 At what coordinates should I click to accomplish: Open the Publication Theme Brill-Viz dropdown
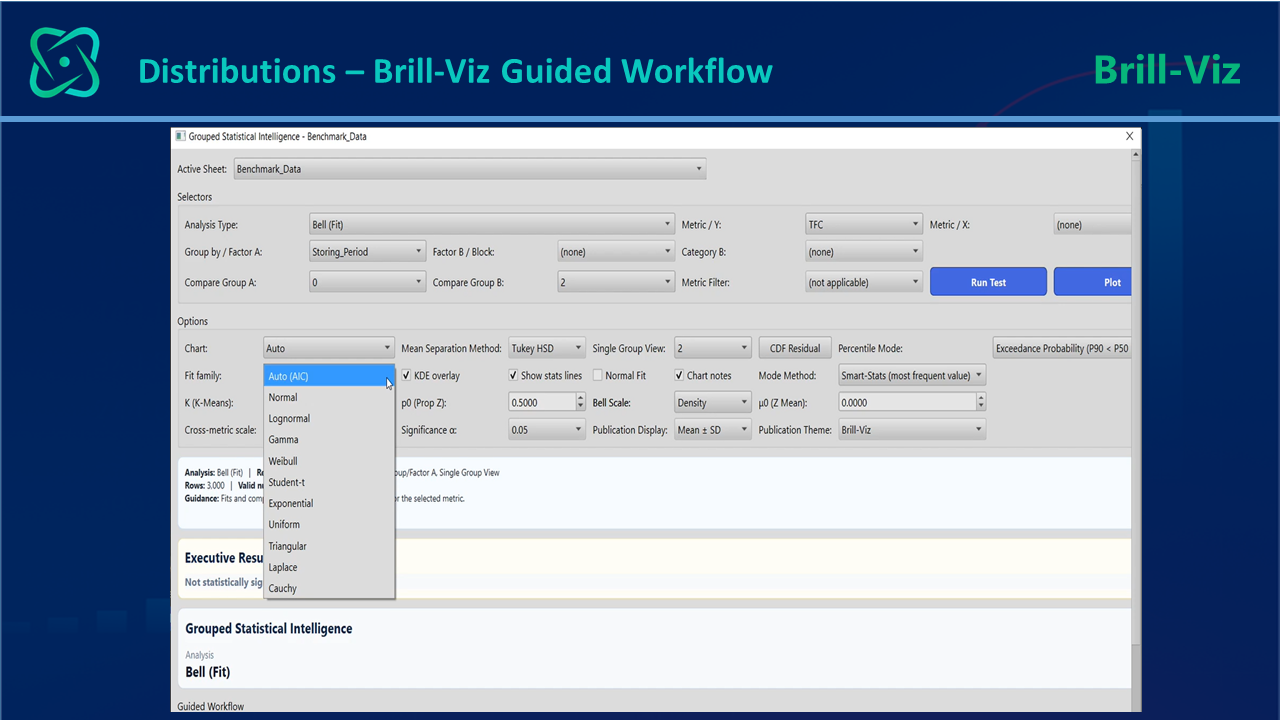tap(911, 430)
